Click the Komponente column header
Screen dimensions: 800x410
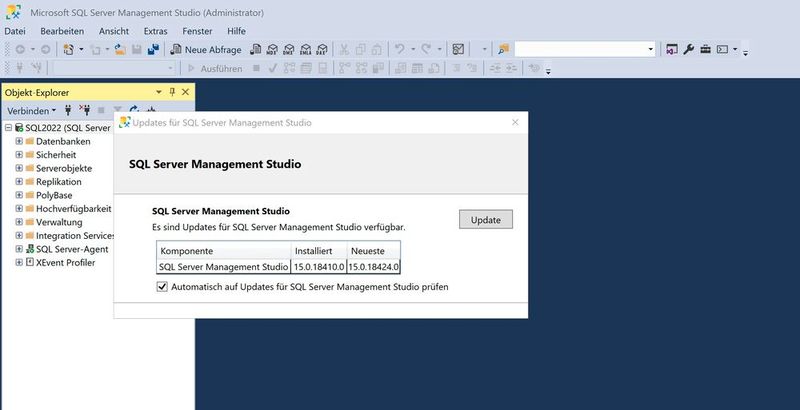223,251
